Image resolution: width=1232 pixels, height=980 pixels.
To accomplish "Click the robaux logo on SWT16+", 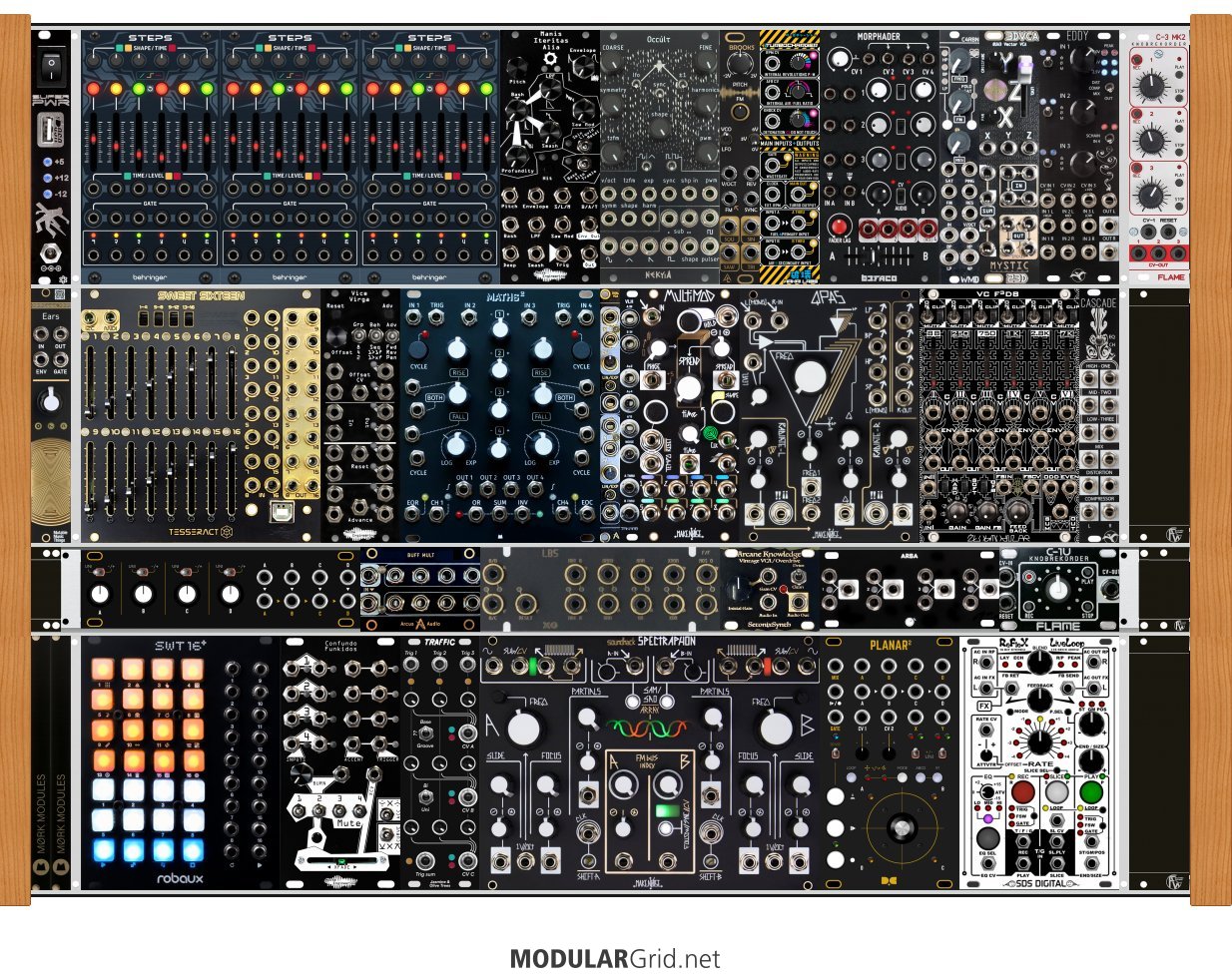I will [180, 878].
